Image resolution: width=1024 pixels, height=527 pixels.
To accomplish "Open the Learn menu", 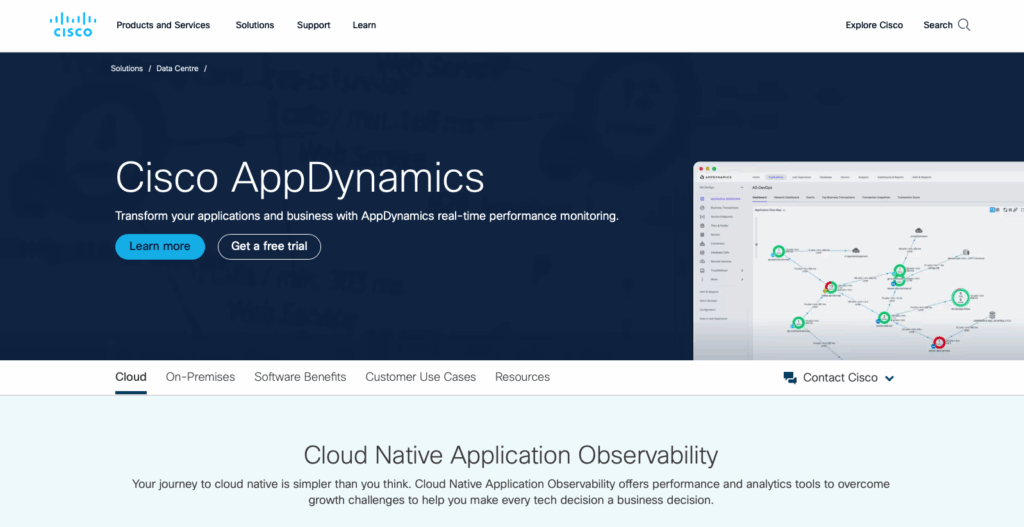I will coord(364,25).
